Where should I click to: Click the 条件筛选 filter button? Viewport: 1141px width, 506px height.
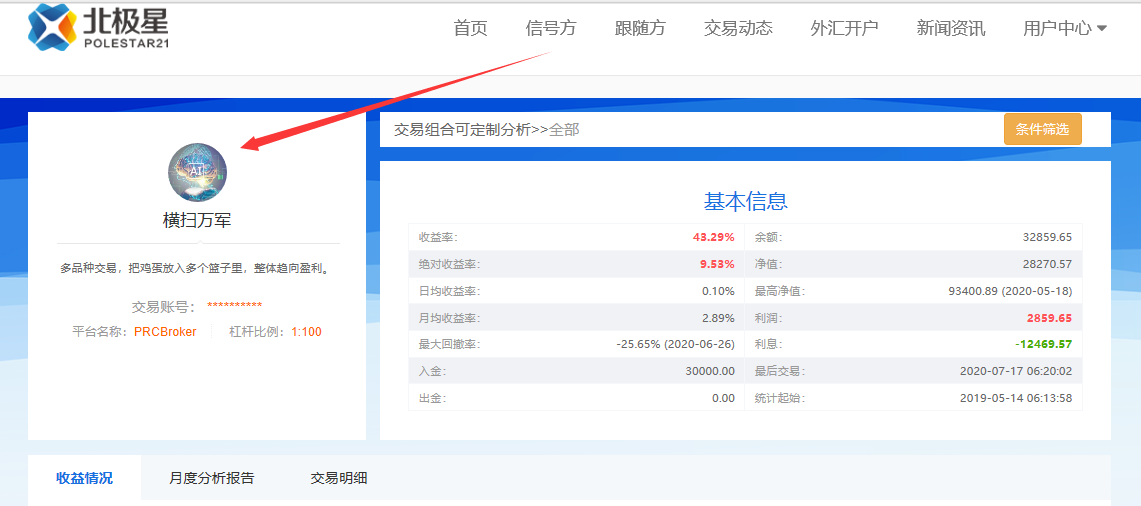coord(1042,129)
